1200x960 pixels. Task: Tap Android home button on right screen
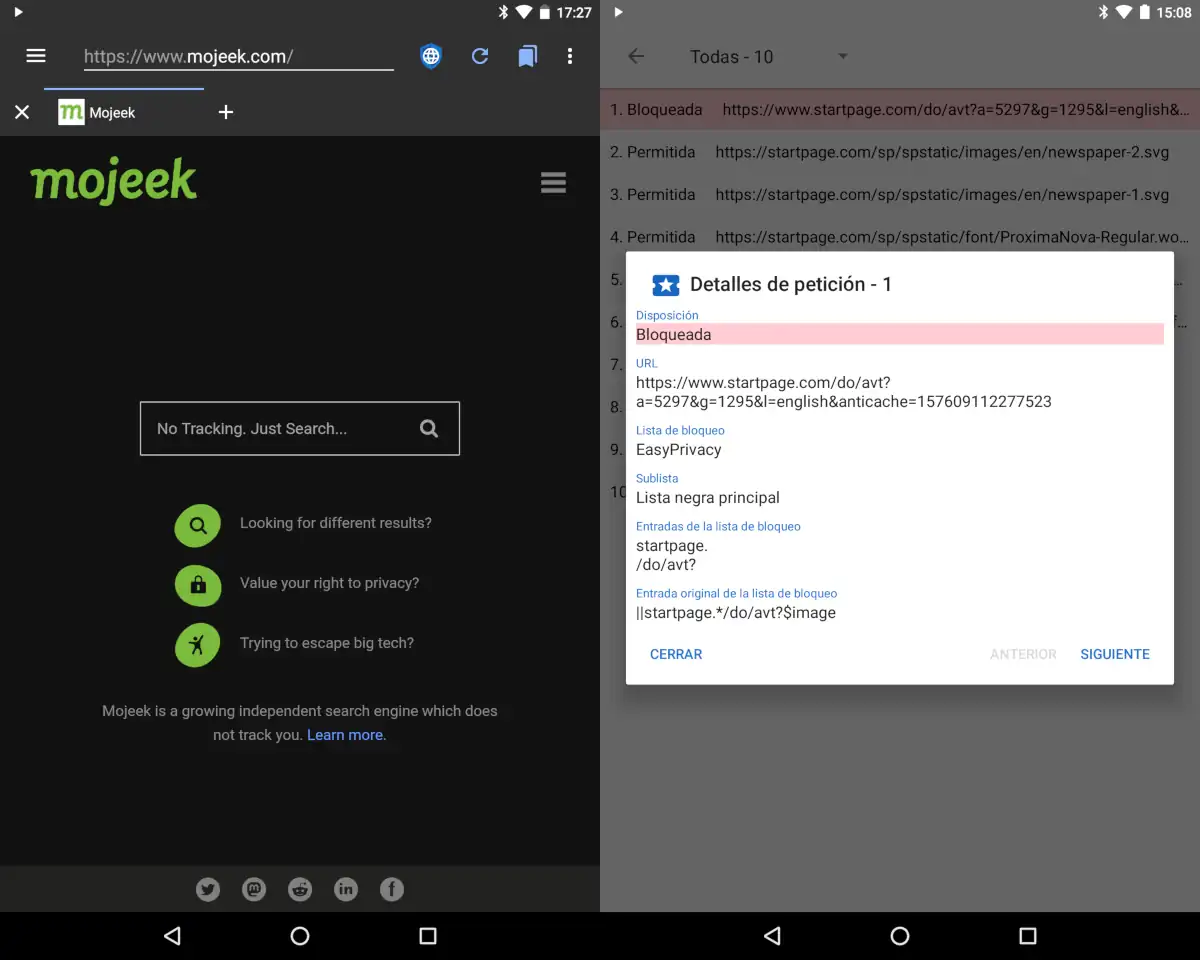coord(900,936)
